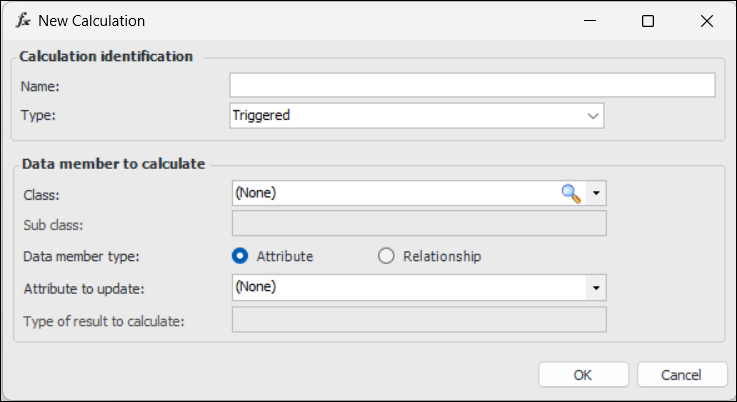The image size is (737, 402).
Task: Click the fx calculation icon in title bar
Action: pos(23,20)
